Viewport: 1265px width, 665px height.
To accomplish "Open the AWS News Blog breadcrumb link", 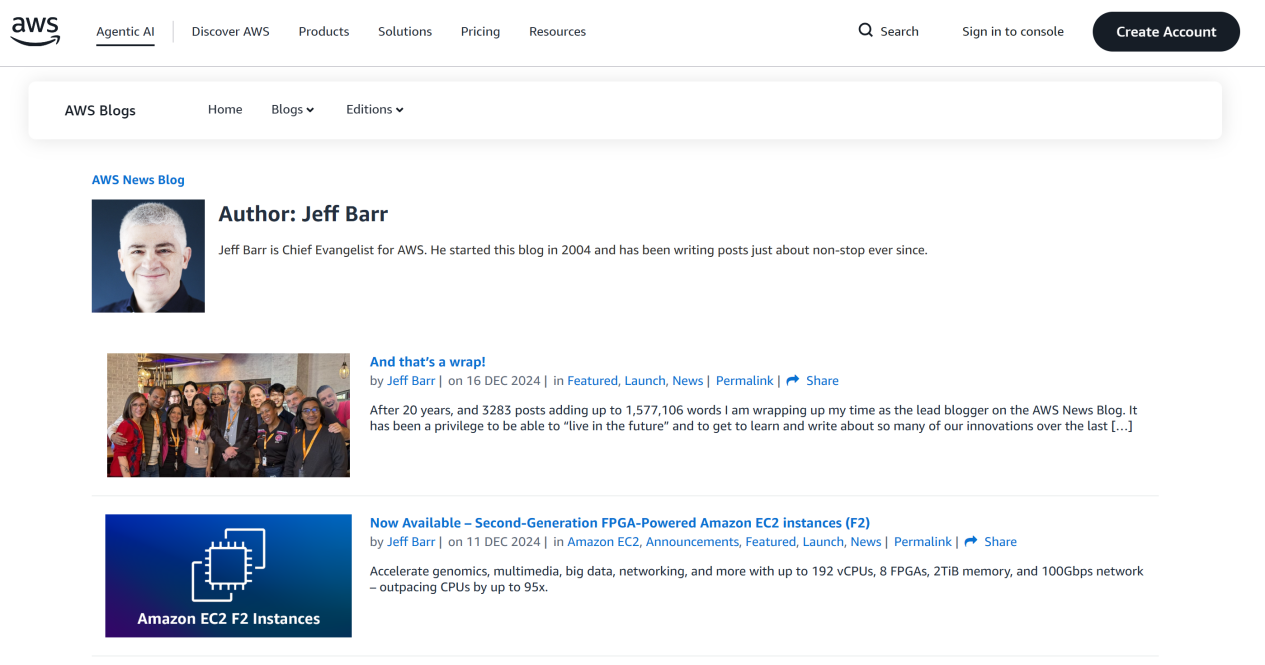I will point(138,180).
